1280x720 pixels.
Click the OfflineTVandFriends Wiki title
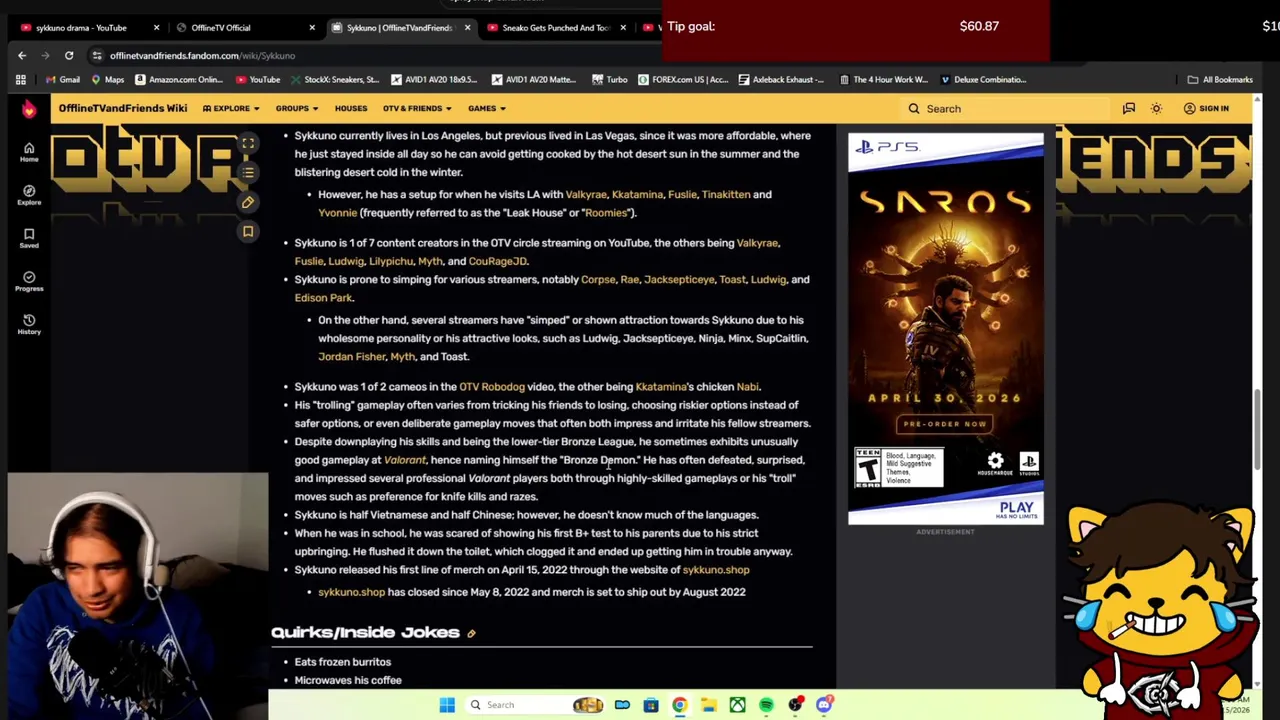(x=123, y=108)
